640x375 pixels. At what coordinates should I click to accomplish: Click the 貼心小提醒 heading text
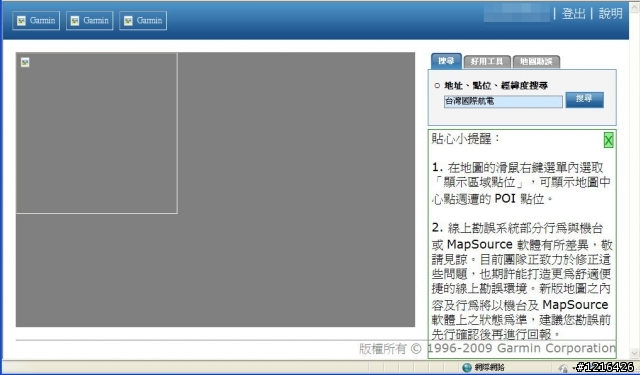(x=466, y=139)
